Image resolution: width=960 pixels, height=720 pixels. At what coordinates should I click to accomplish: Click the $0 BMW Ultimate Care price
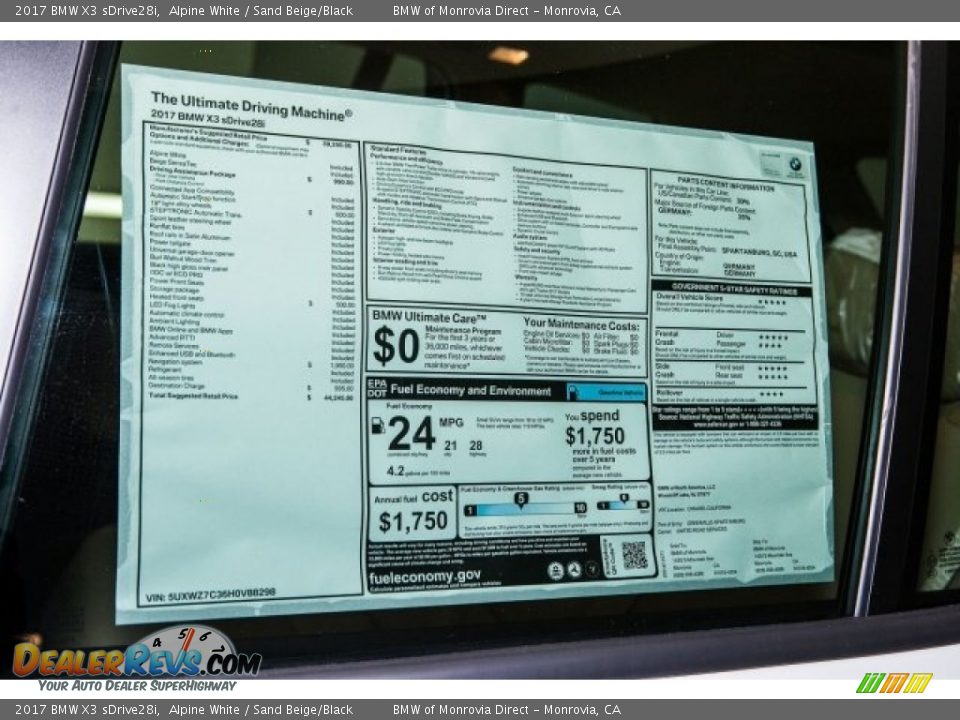point(396,345)
